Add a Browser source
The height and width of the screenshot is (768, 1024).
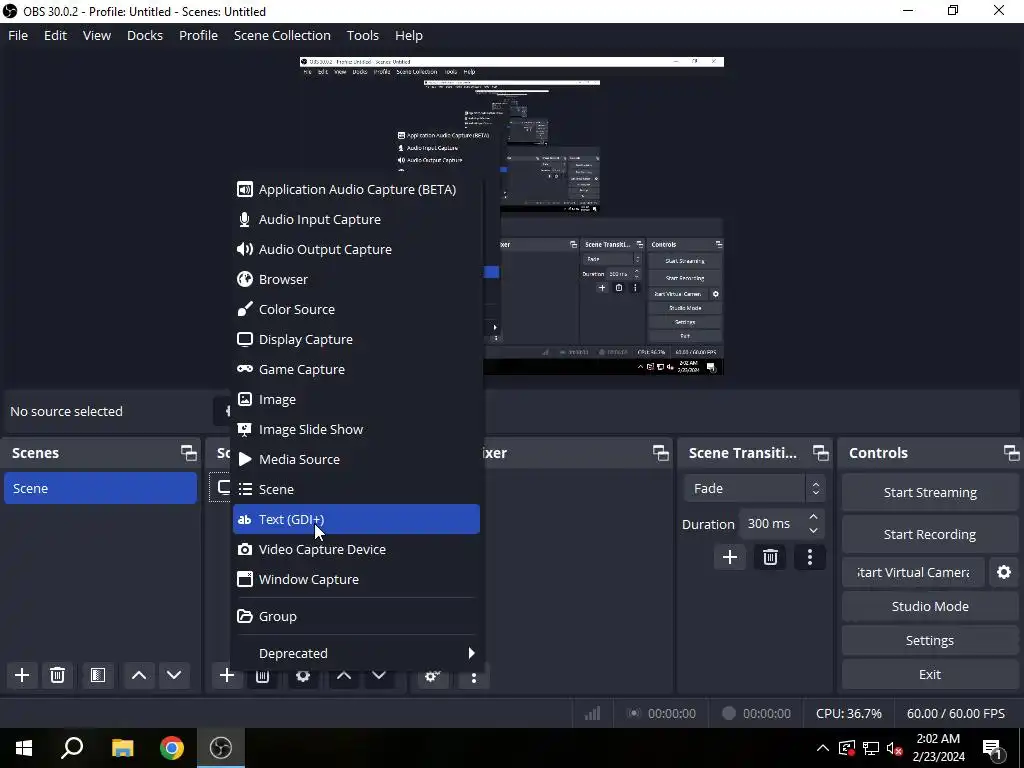click(356, 280)
